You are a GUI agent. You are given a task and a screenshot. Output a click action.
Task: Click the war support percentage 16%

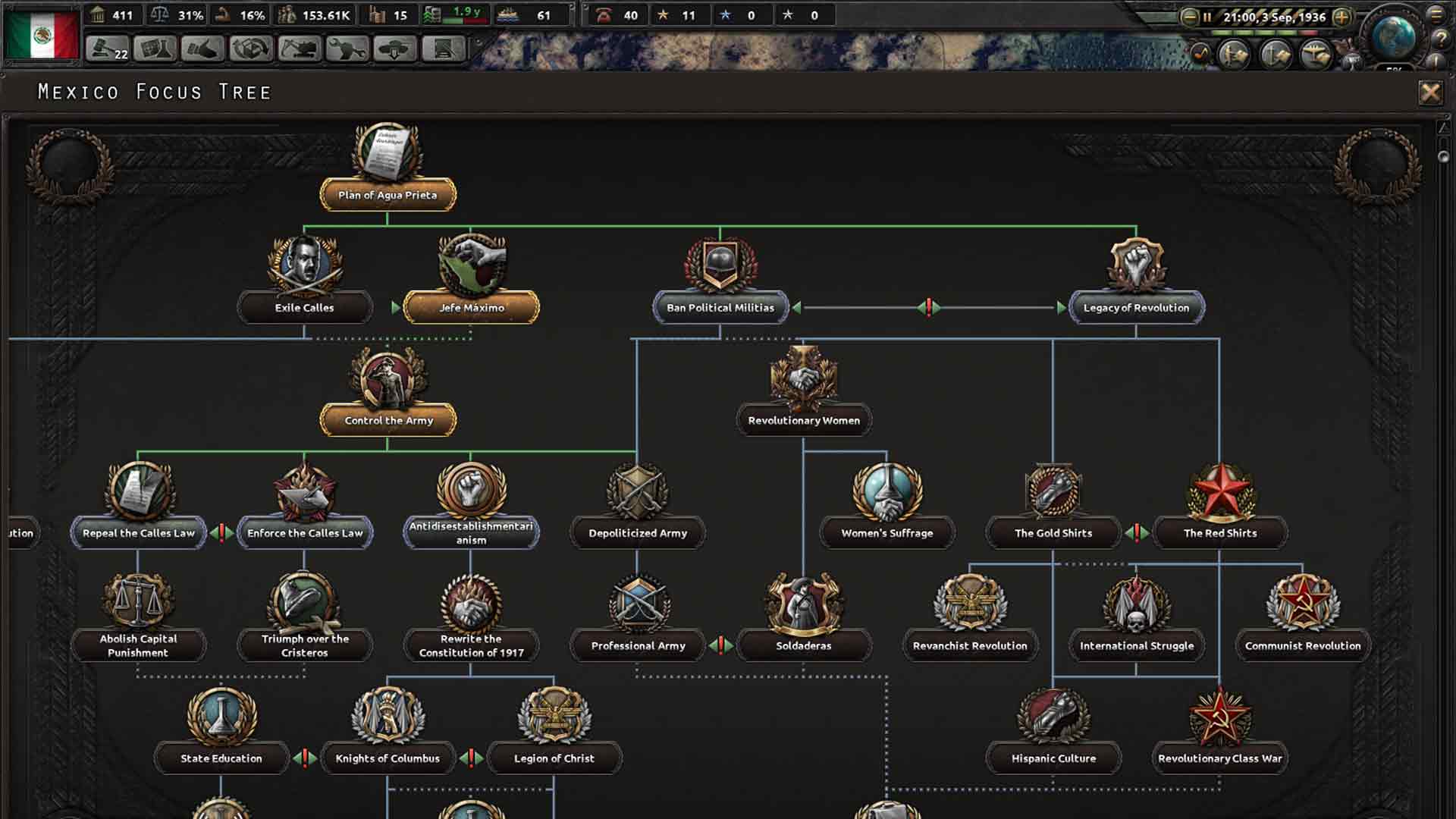240,15
